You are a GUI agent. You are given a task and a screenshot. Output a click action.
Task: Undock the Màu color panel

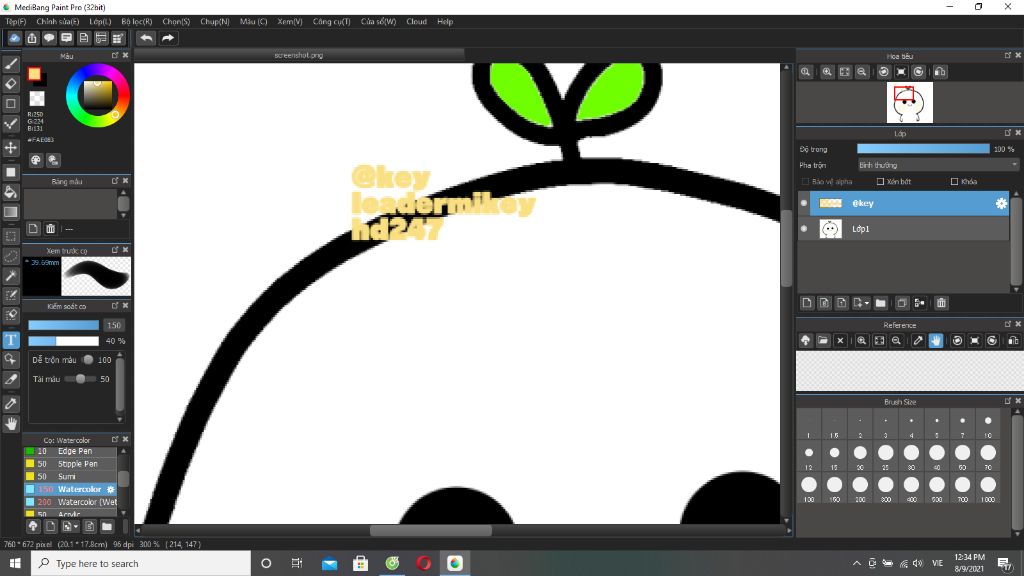coord(115,56)
